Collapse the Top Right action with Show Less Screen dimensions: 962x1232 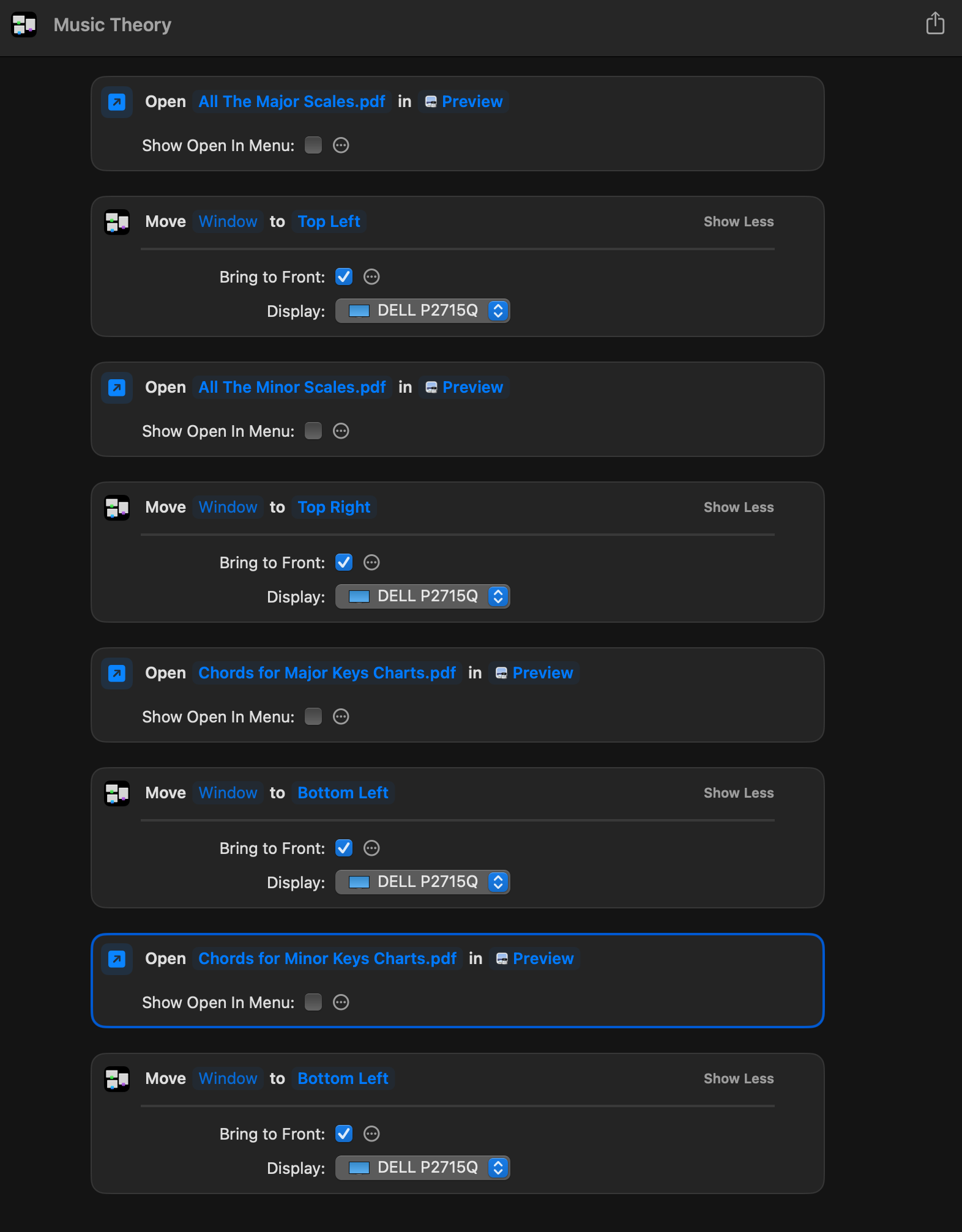[739, 507]
